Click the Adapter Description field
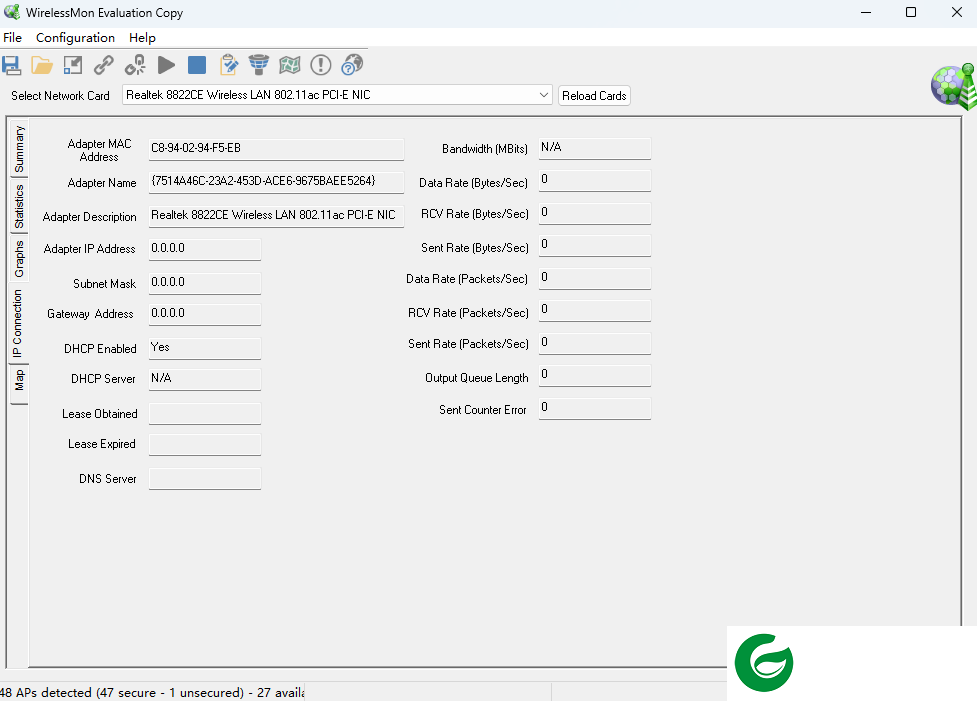Image resolution: width=977 pixels, height=701 pixels. [276, 216]
